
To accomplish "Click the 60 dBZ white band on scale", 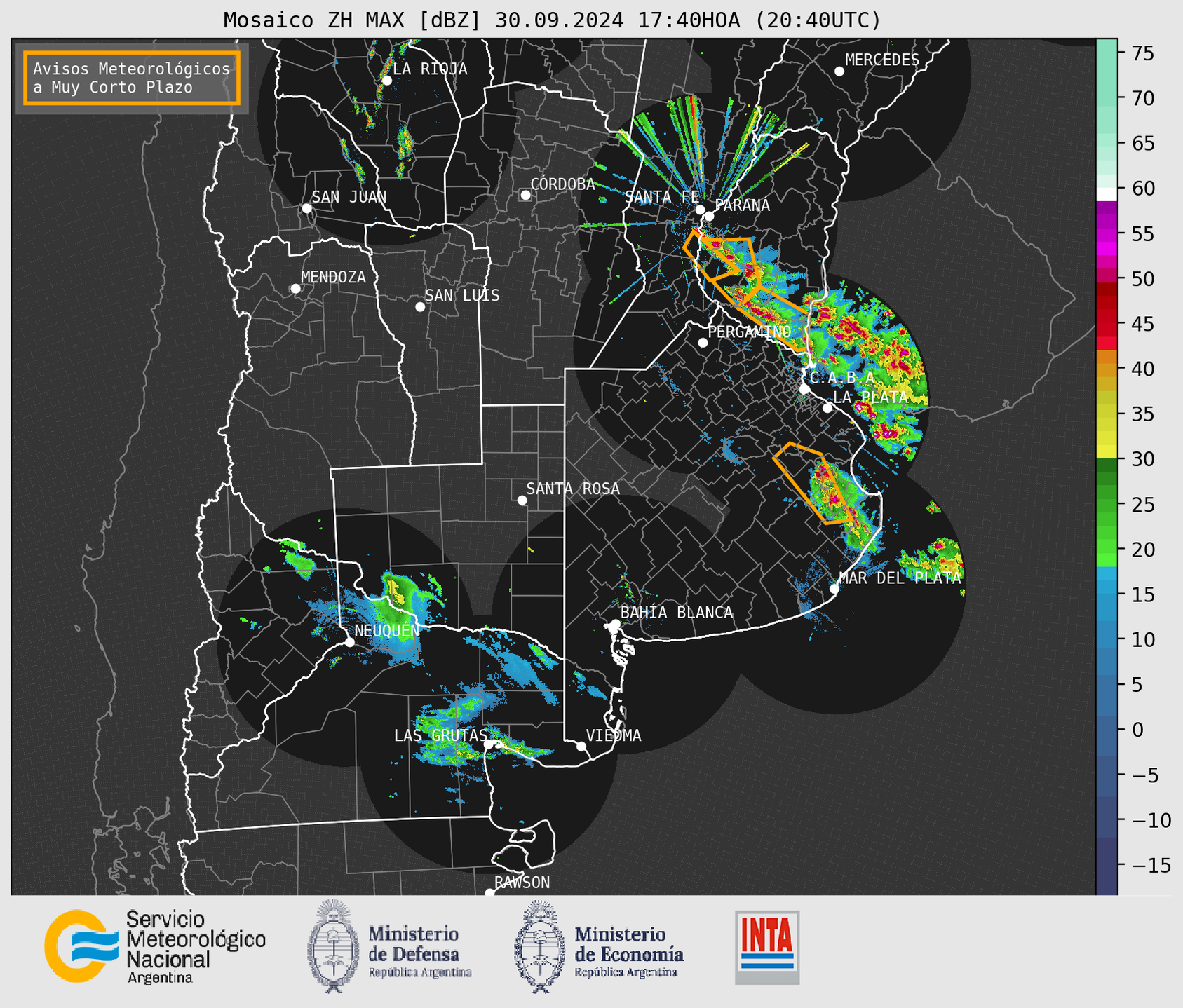I will (x=1107, y=194).
